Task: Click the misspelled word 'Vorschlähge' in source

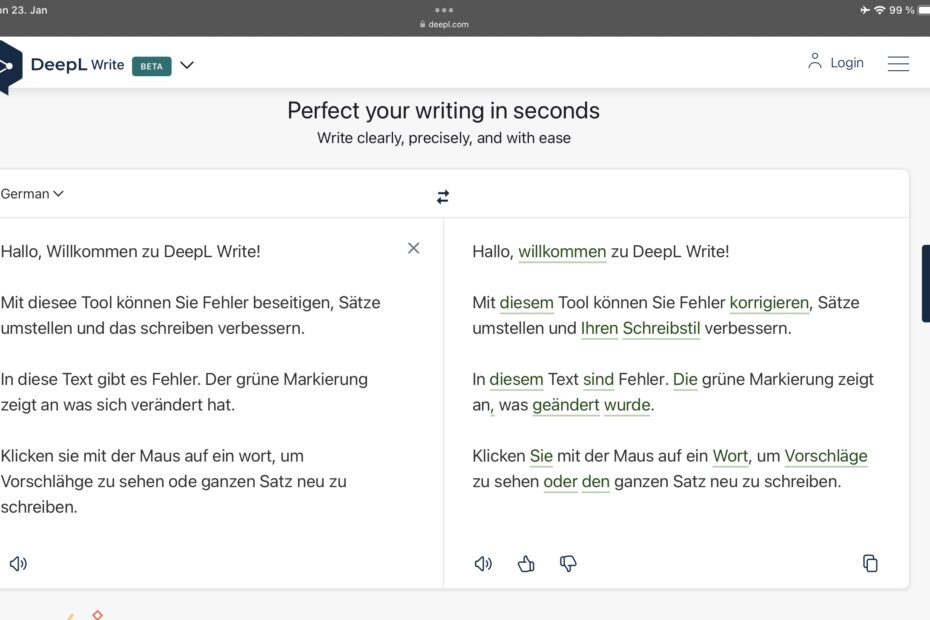Action: coord(47,481)
